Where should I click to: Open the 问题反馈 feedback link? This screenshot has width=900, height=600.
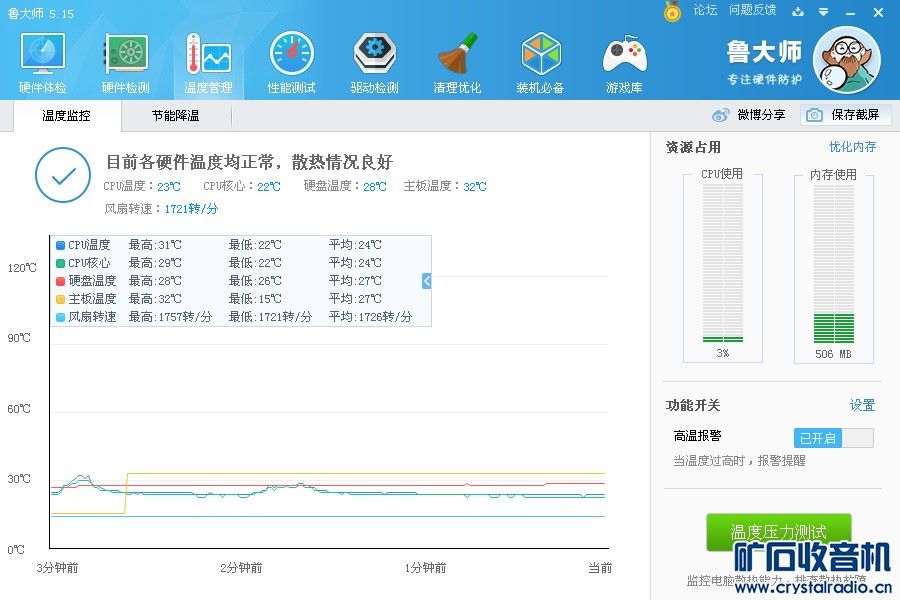(752, 10)
